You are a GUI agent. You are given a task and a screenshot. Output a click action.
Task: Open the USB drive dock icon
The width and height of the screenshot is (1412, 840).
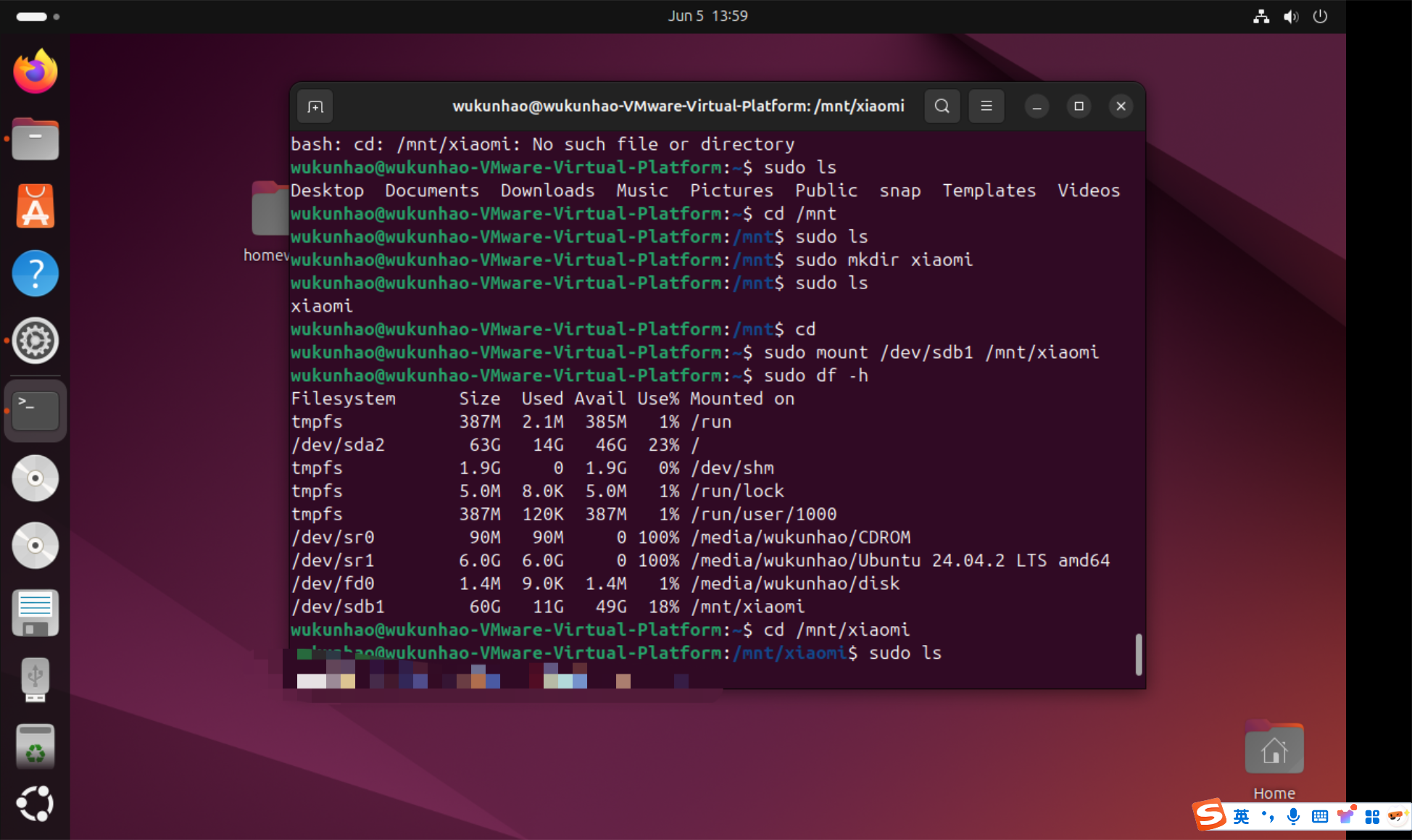point(35,679)
